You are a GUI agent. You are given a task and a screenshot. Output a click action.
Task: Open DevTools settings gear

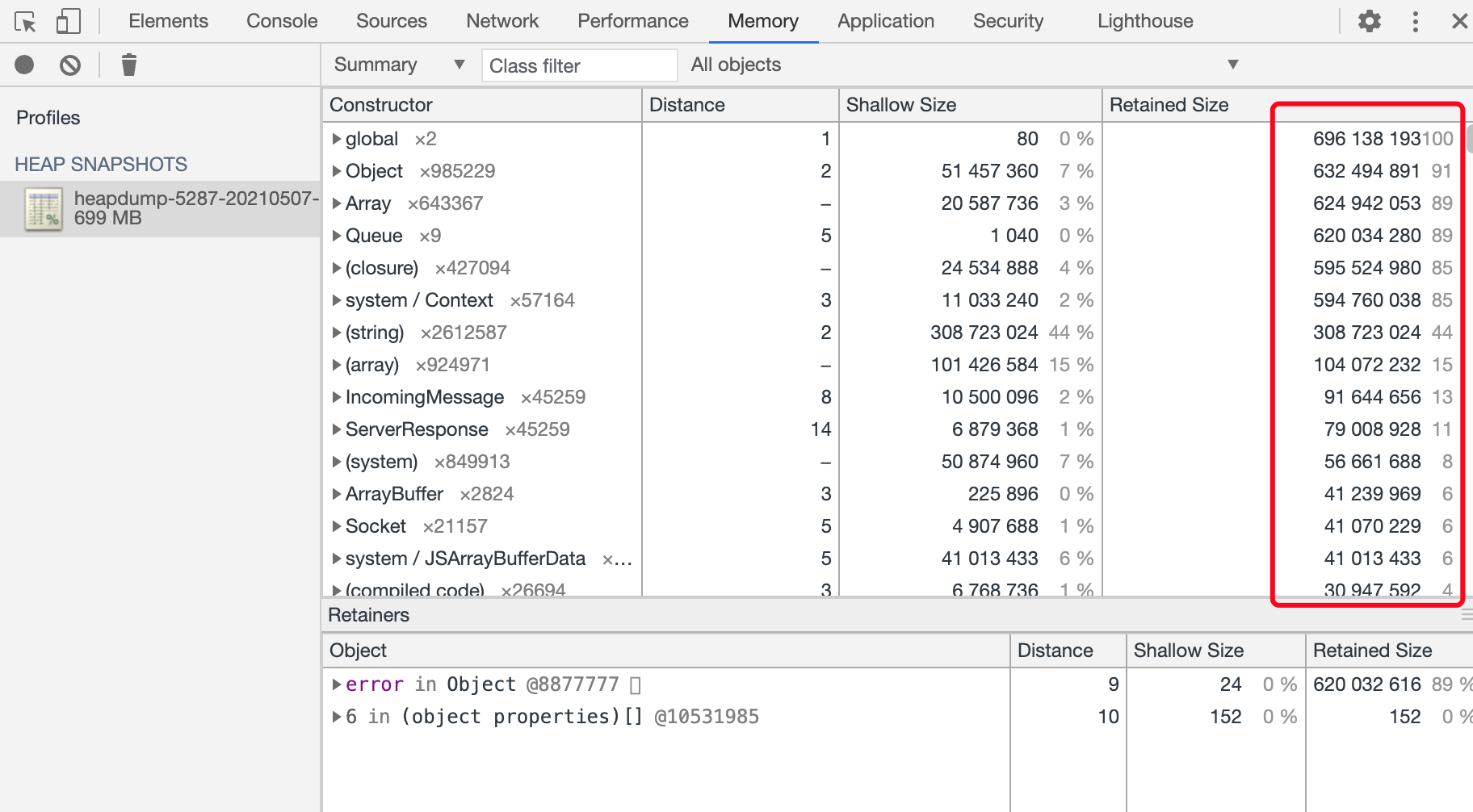1370,21
